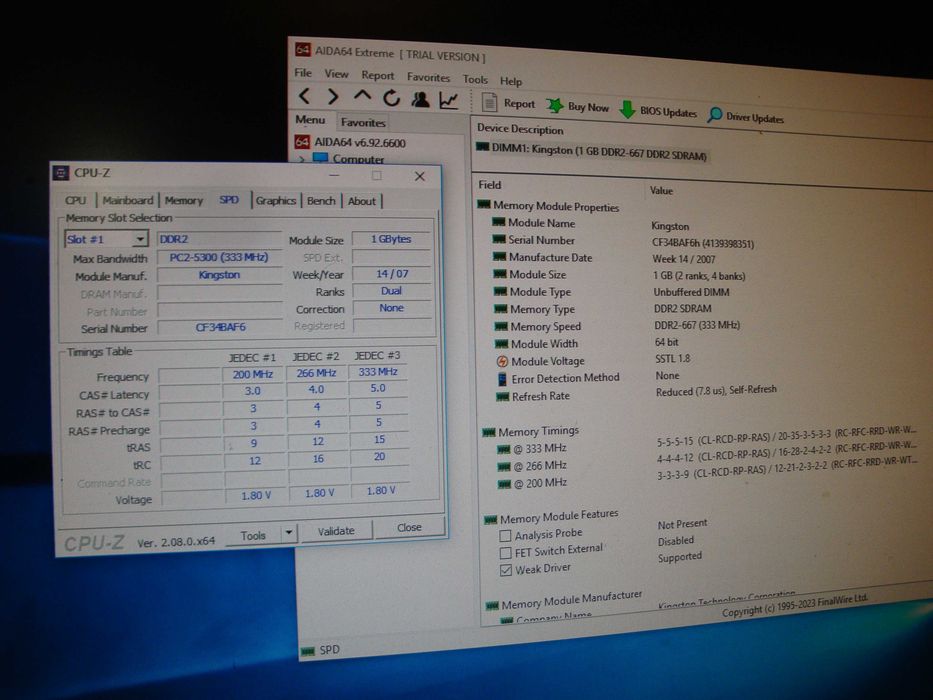933x700 pixels.
Task: Click the Buy Now toolbar button
Action: [578, 107]
